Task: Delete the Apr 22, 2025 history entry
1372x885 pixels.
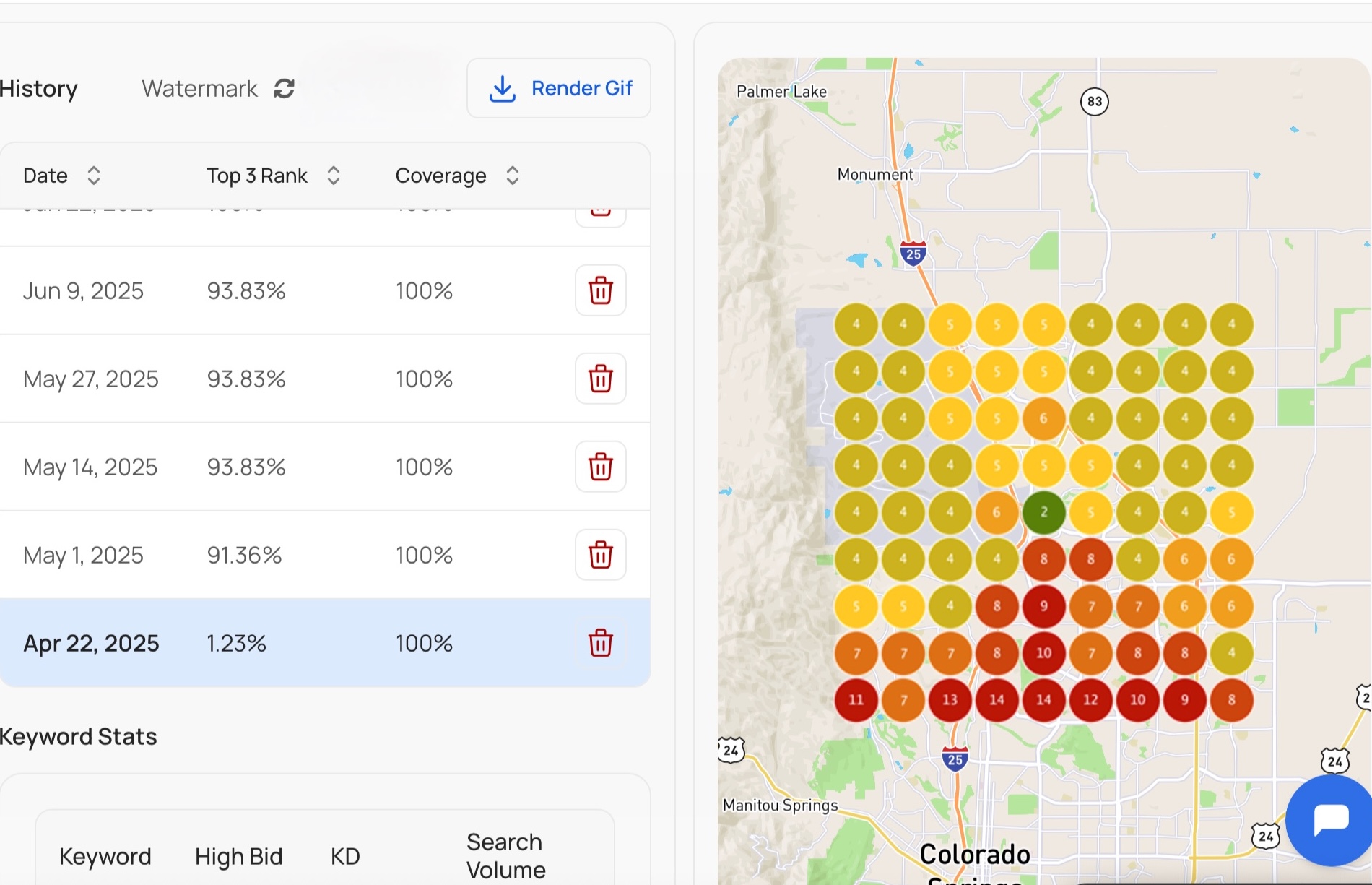Action: click(600, 643)
